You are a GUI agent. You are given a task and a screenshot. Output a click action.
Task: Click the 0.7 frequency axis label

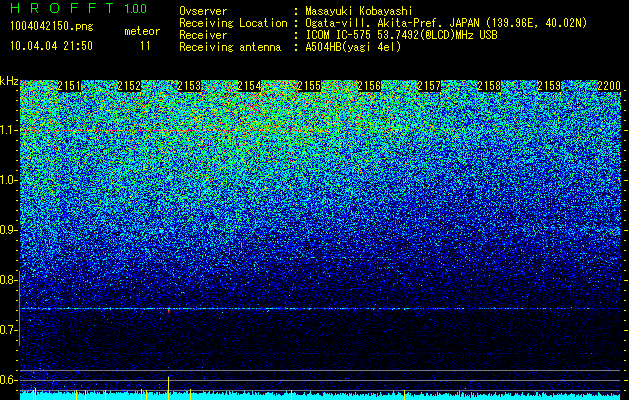pyautogui.click(x=8, y=330)
